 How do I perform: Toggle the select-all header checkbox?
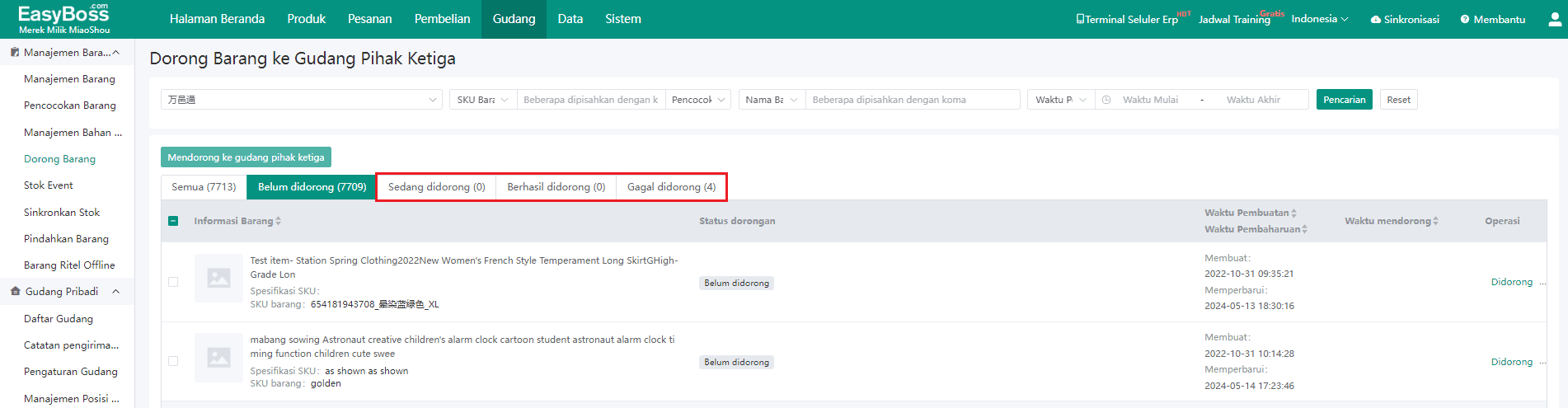[x=173, y=221]
